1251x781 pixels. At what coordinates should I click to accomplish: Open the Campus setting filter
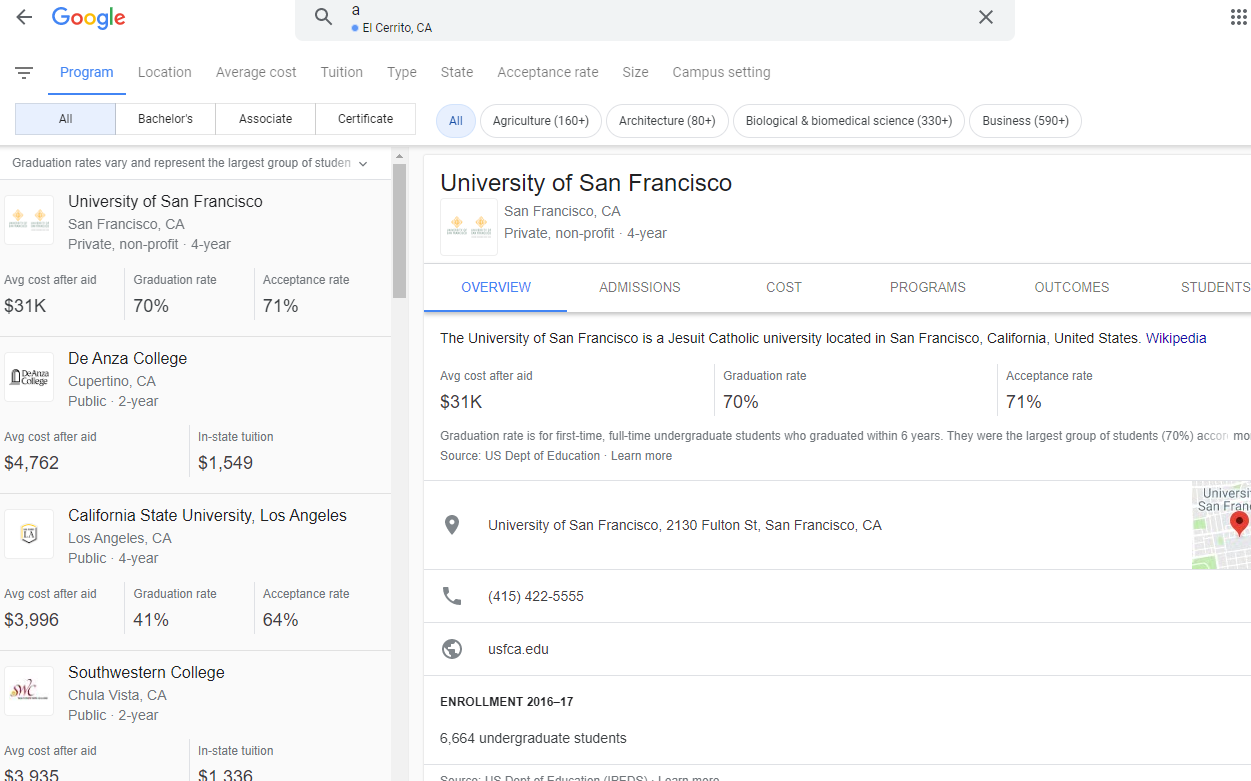point(721,72)
